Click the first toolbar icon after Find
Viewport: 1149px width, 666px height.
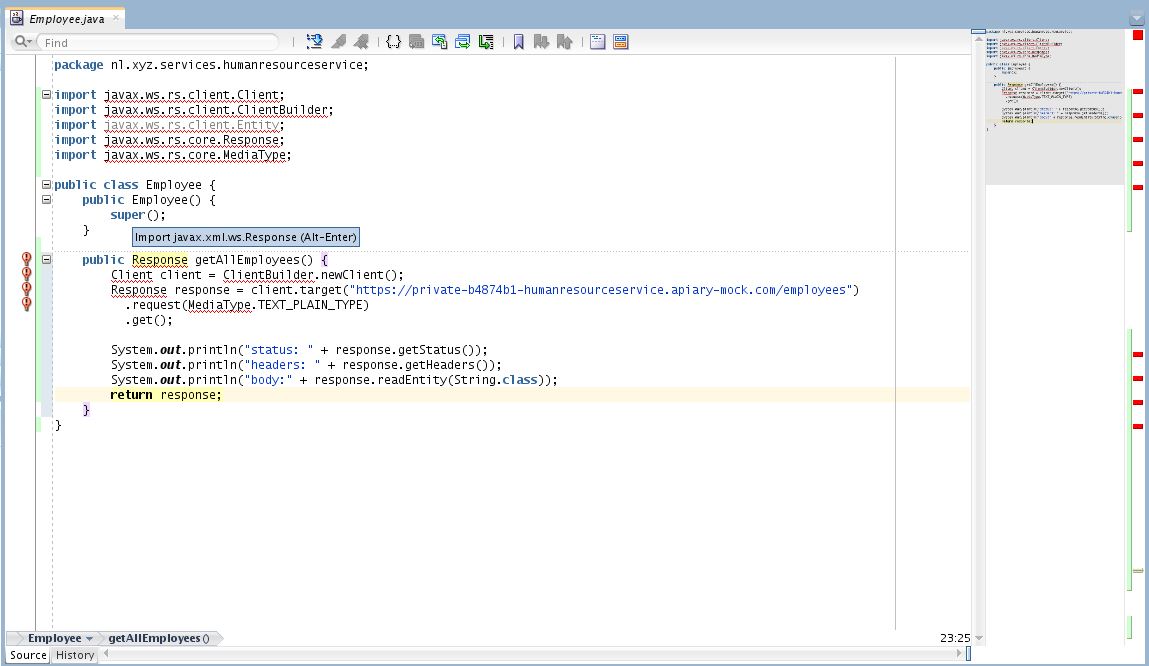(315, 42)
